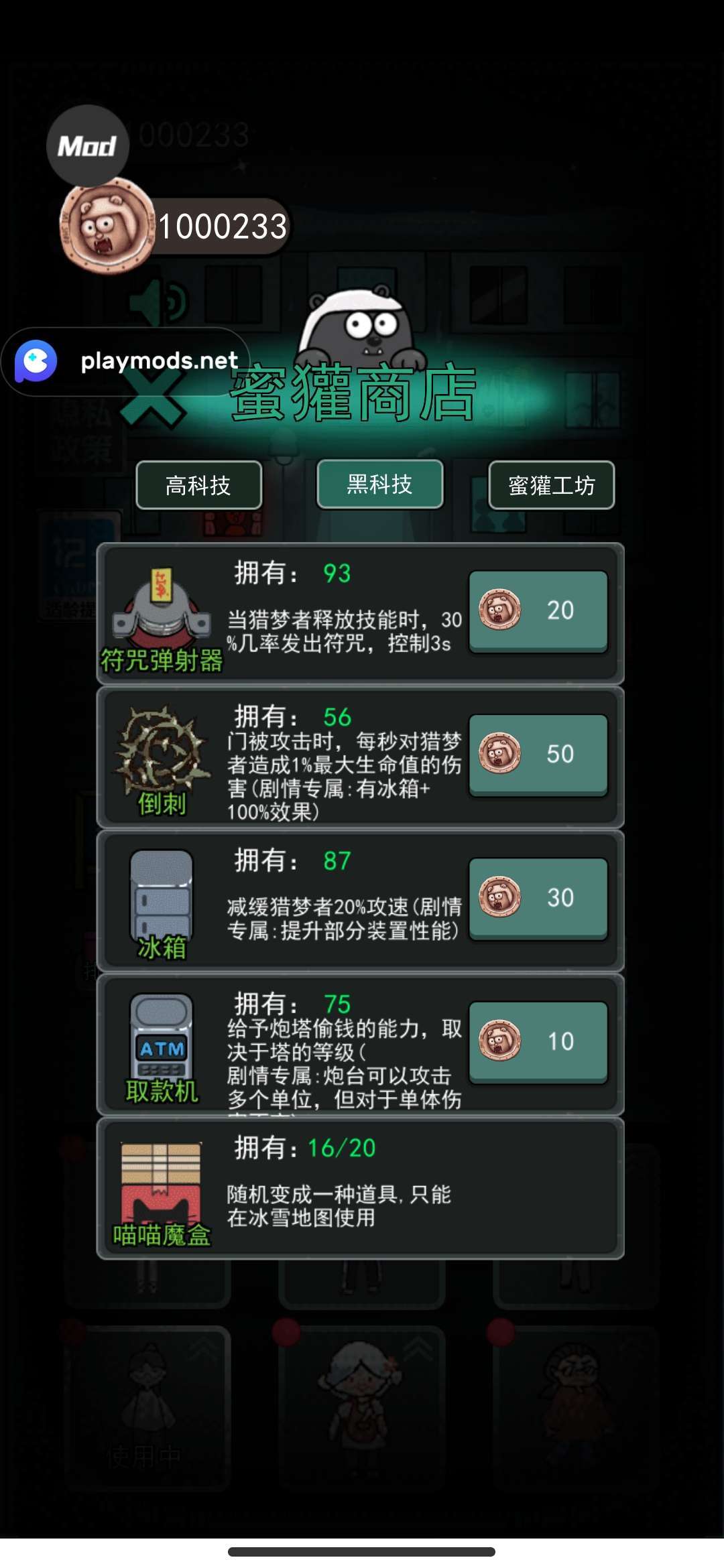Switch to the 高科技 tab
The width and height of the screenshot is (724, 1568).
point(198,485)
